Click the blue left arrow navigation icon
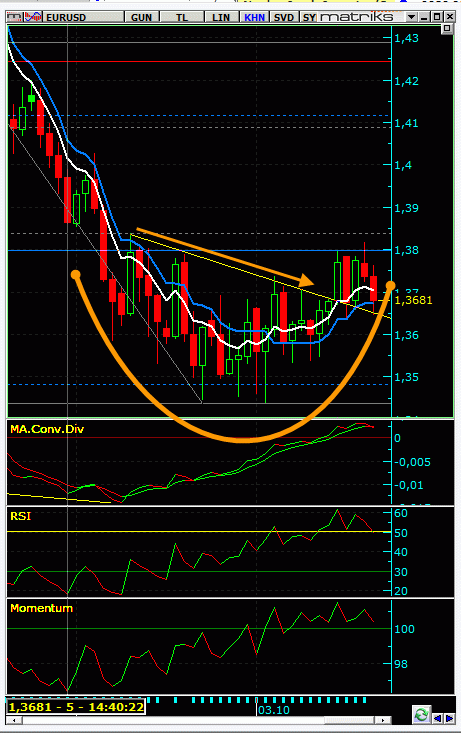 click(438, 718)
